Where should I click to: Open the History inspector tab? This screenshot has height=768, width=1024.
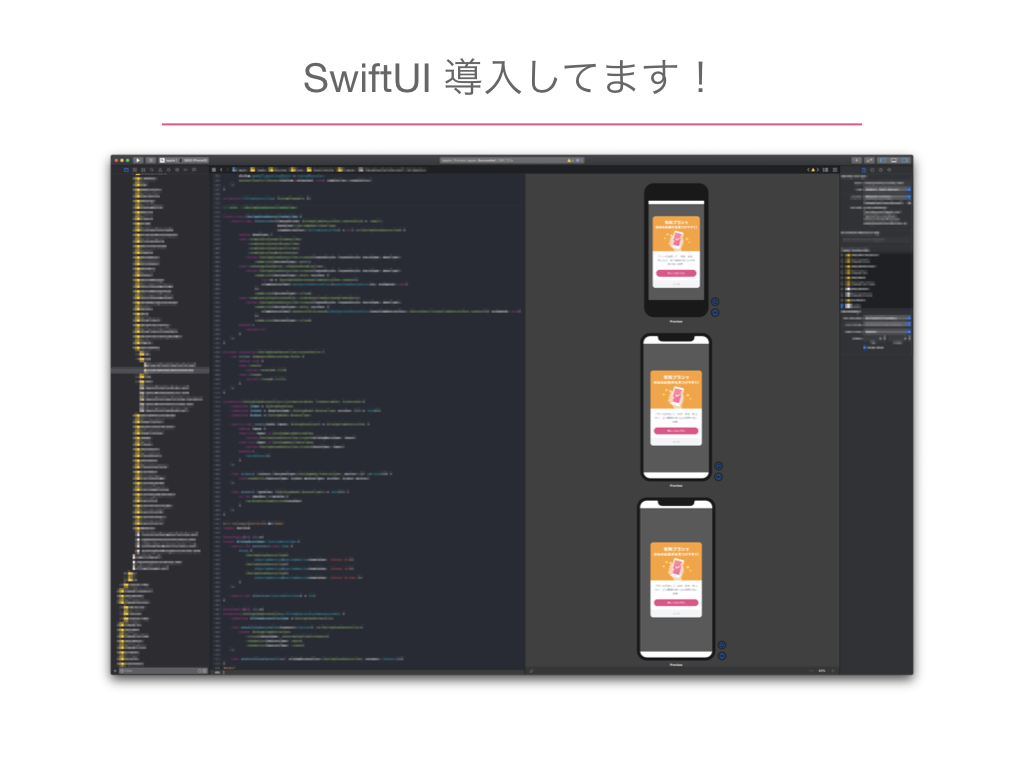pos(872,170)
